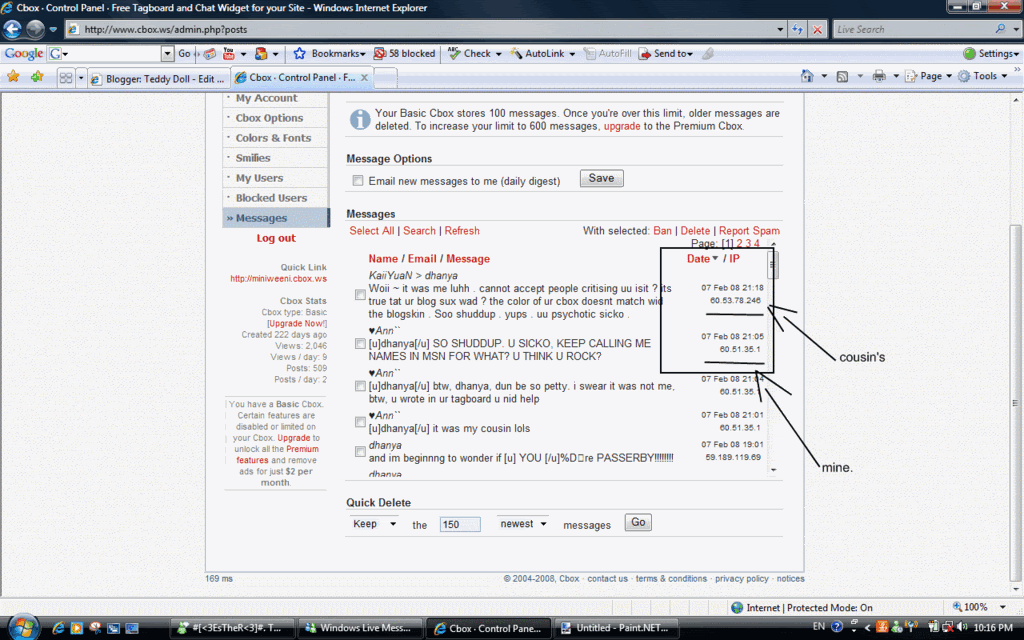The width and height of the screenshot is (1024, 640).
Task: Click the Send to toolbar button
Action: [665, 54]
